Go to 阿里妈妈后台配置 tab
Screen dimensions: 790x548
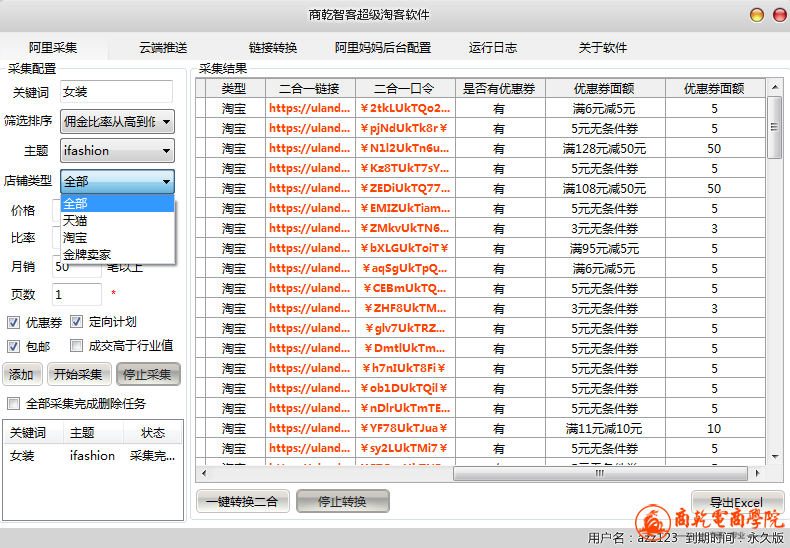click(x=383, y=47)
